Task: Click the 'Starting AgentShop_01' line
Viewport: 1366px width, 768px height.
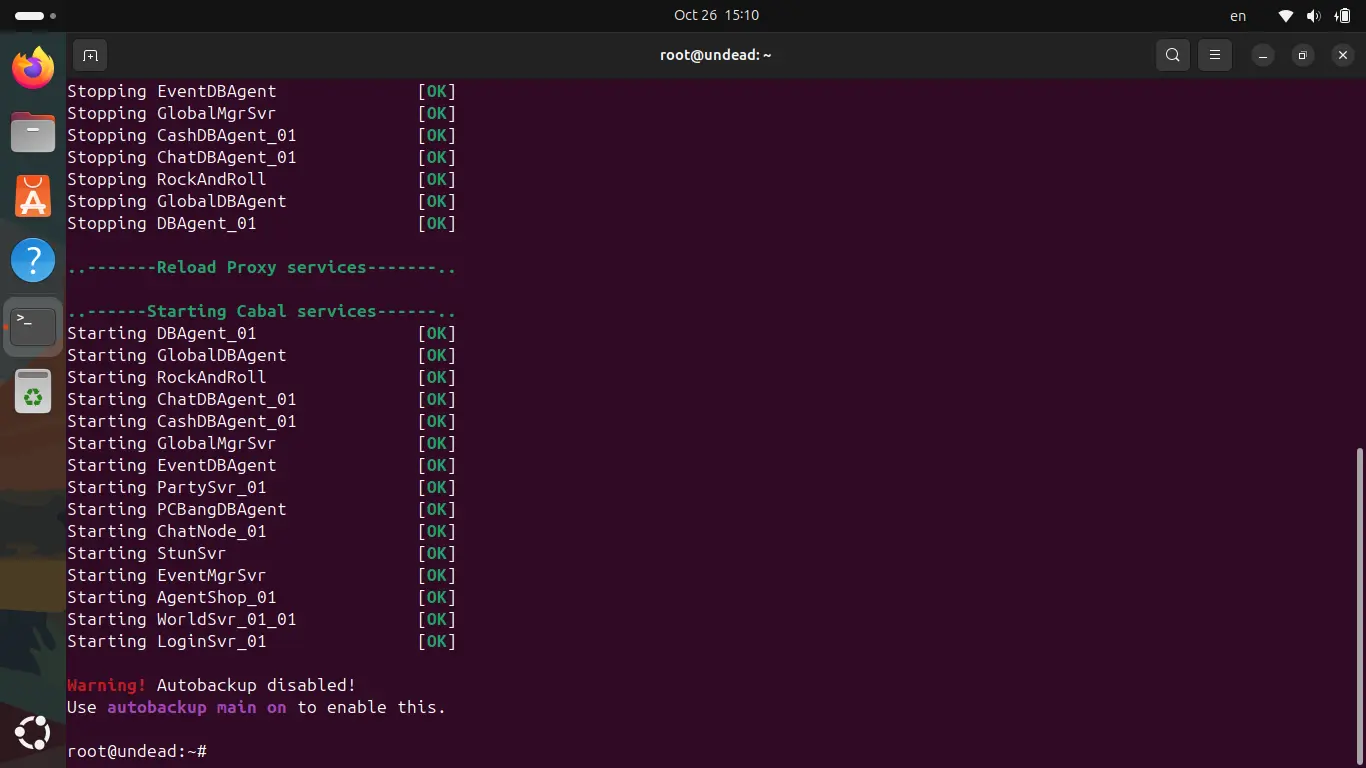Action: (x=262, y=597)
